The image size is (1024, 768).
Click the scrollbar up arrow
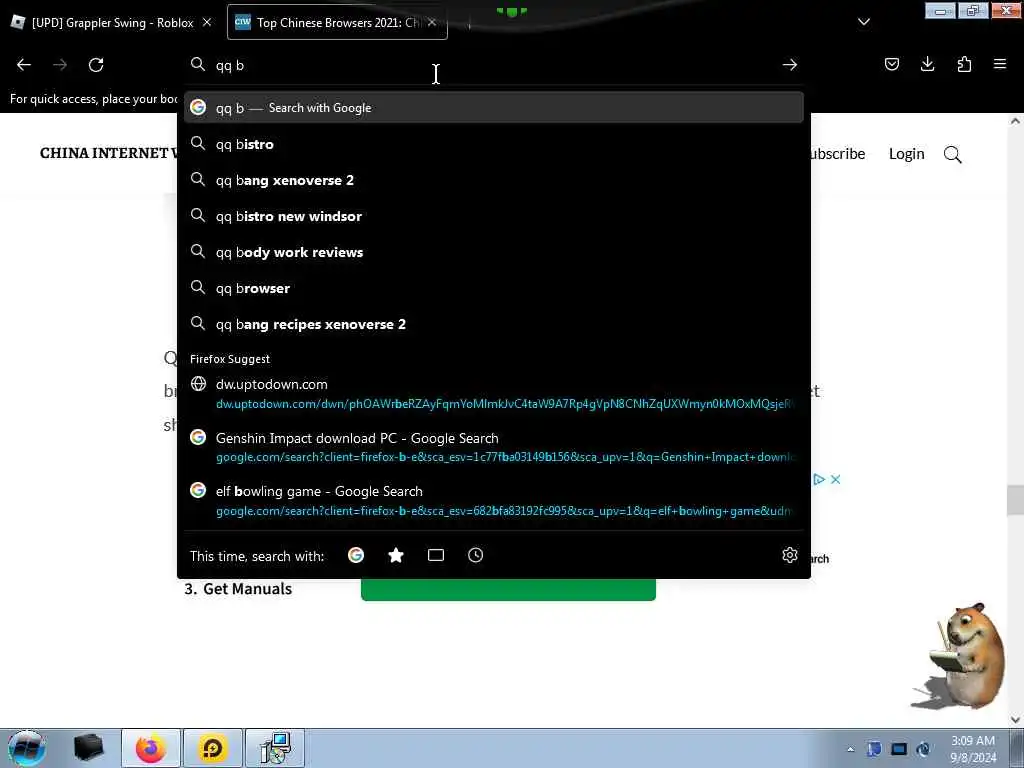click(x=1015, y=121)
